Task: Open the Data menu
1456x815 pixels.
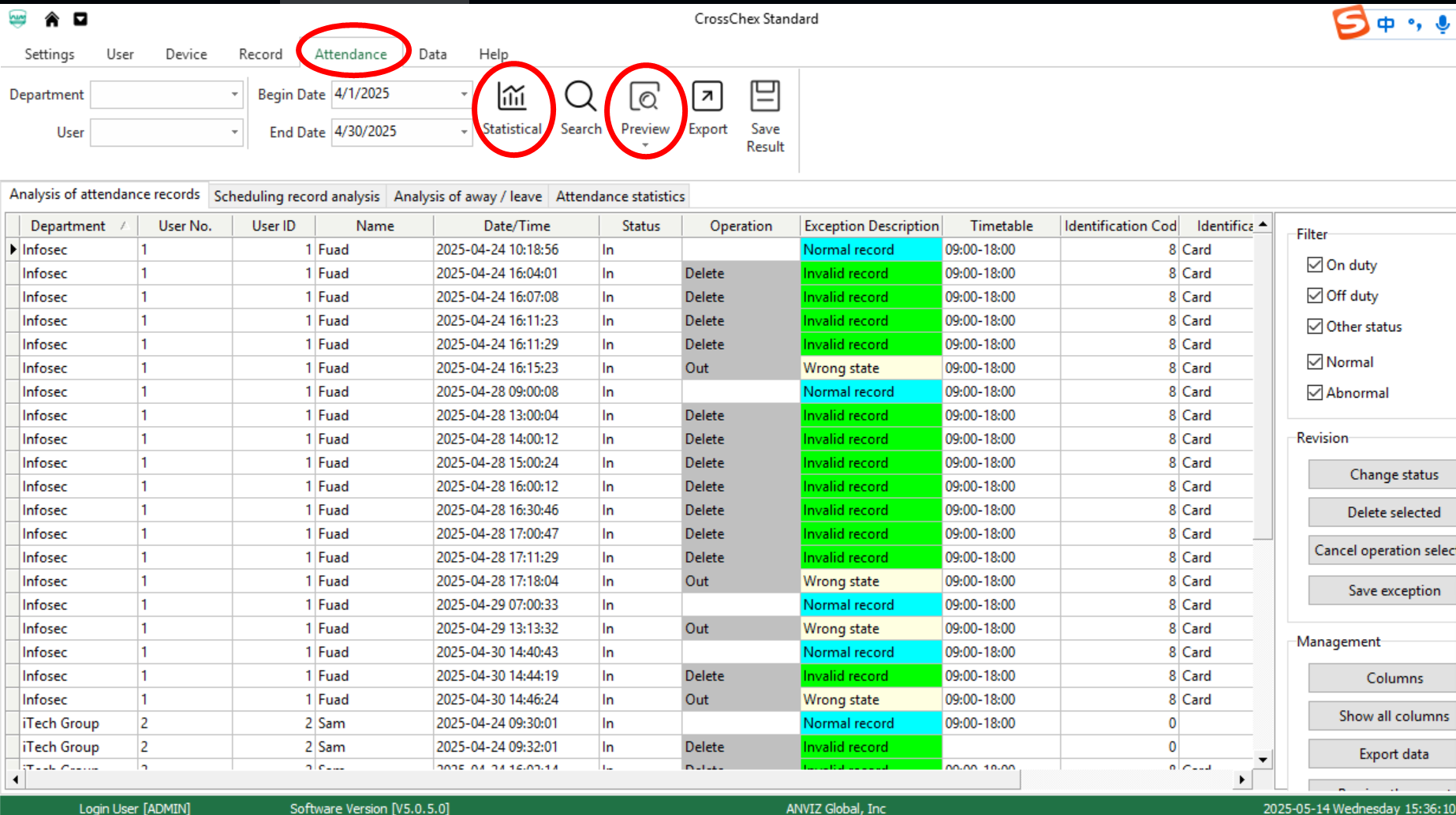Action: pyautogui.click(x=433, y=54)
